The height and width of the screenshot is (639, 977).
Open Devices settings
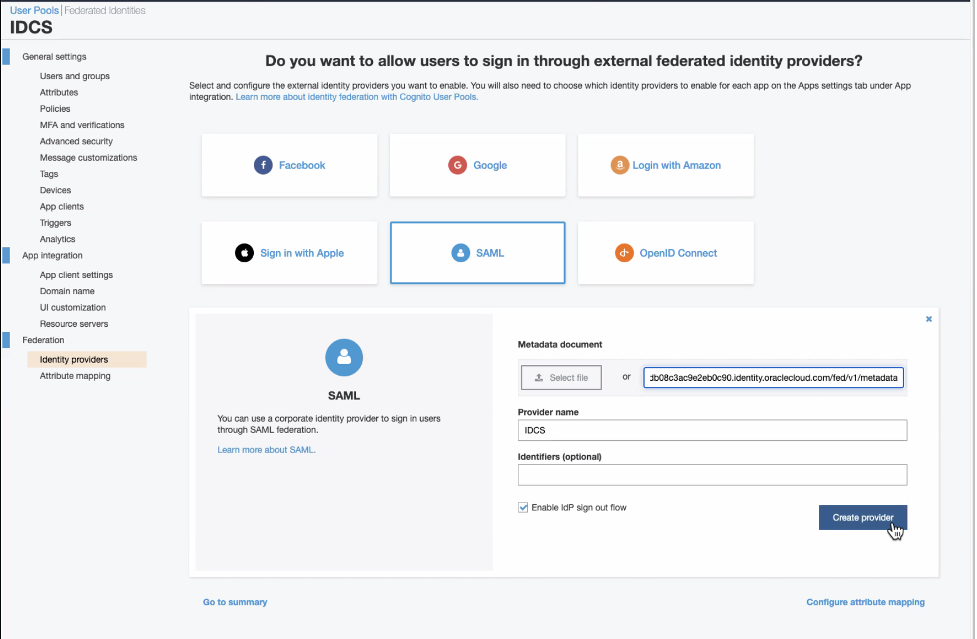[x=55, y=190]
